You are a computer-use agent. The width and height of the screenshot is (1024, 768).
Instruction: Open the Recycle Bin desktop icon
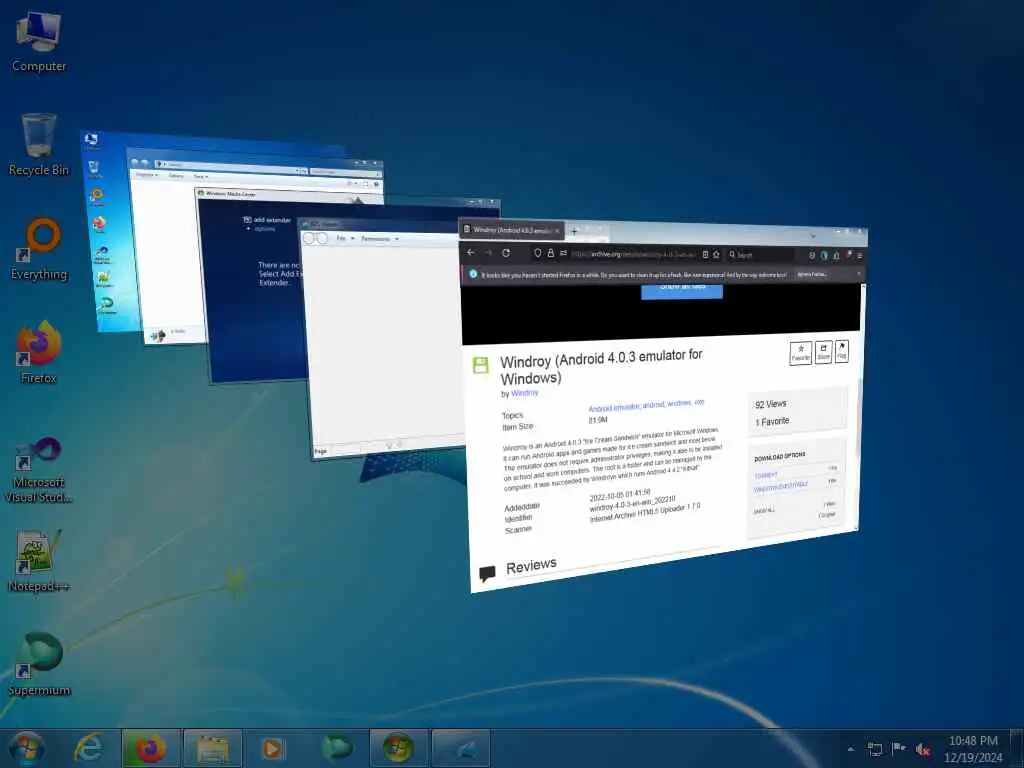point(39,145)
